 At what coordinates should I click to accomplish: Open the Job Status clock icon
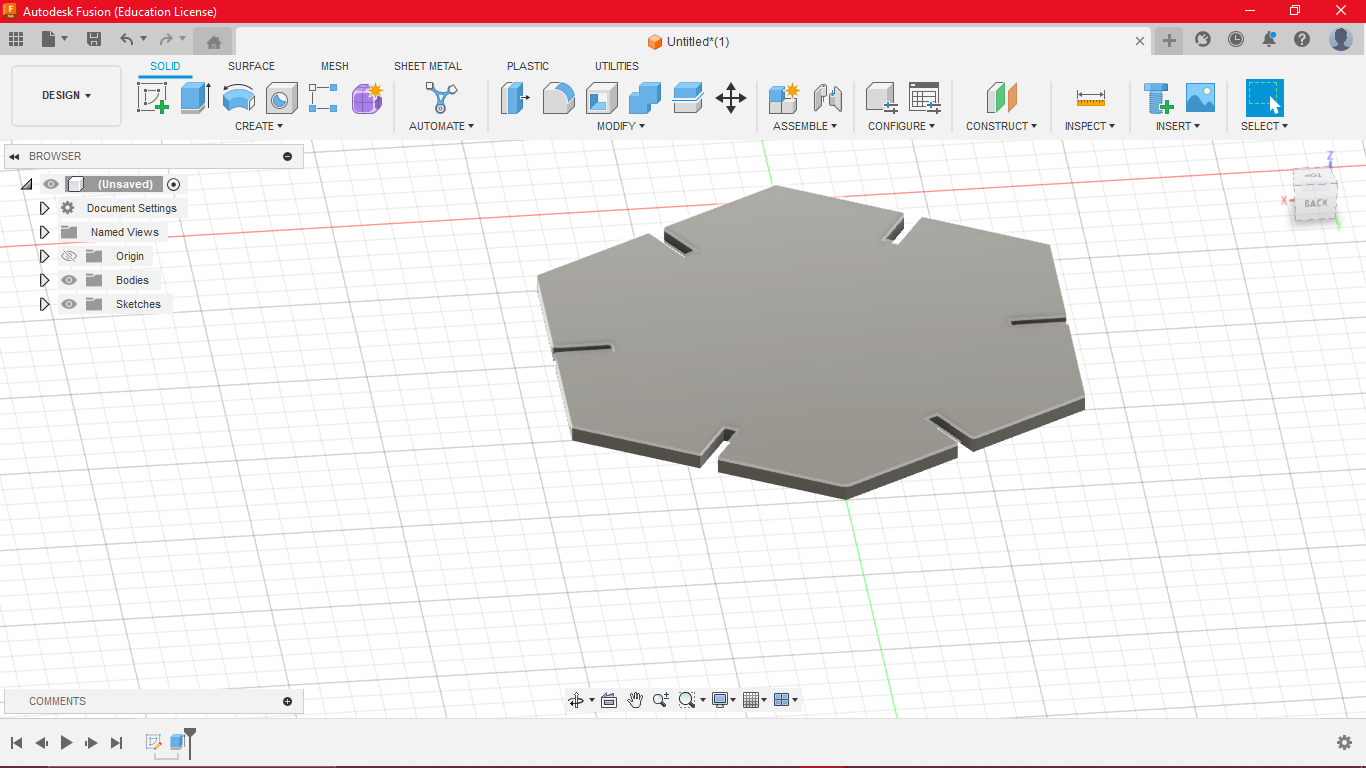1236,39
